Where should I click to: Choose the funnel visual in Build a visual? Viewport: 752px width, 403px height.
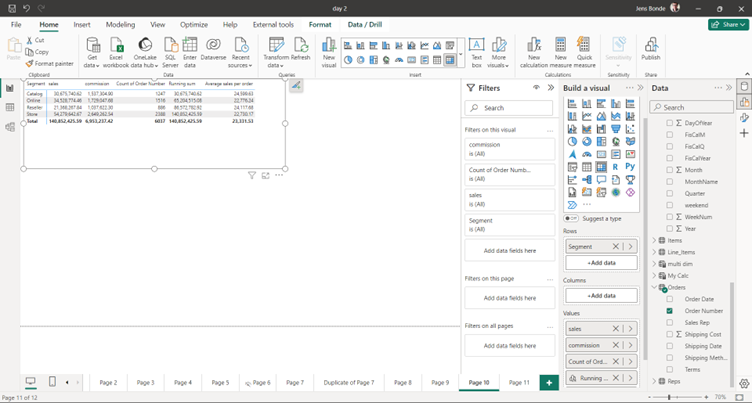pyautogui.click(x=616, y=129)
